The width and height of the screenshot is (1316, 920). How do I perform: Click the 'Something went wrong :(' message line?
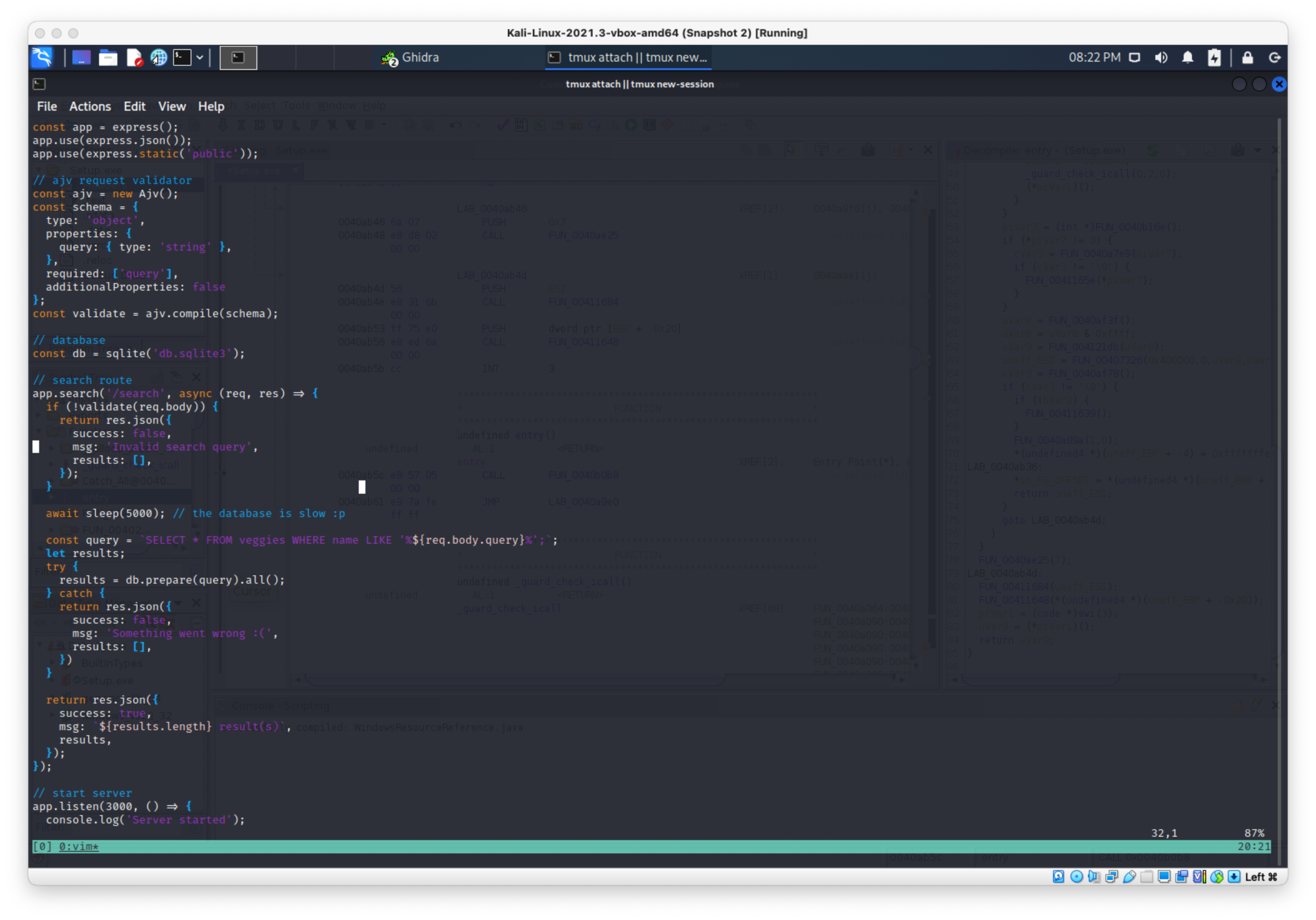click(175, 634)
